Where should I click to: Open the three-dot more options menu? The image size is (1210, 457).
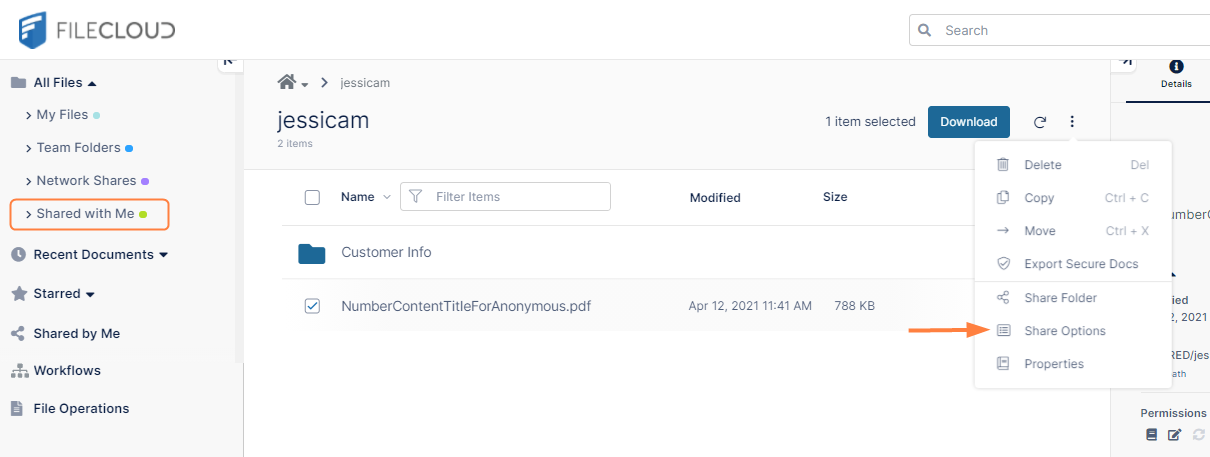1072,122
